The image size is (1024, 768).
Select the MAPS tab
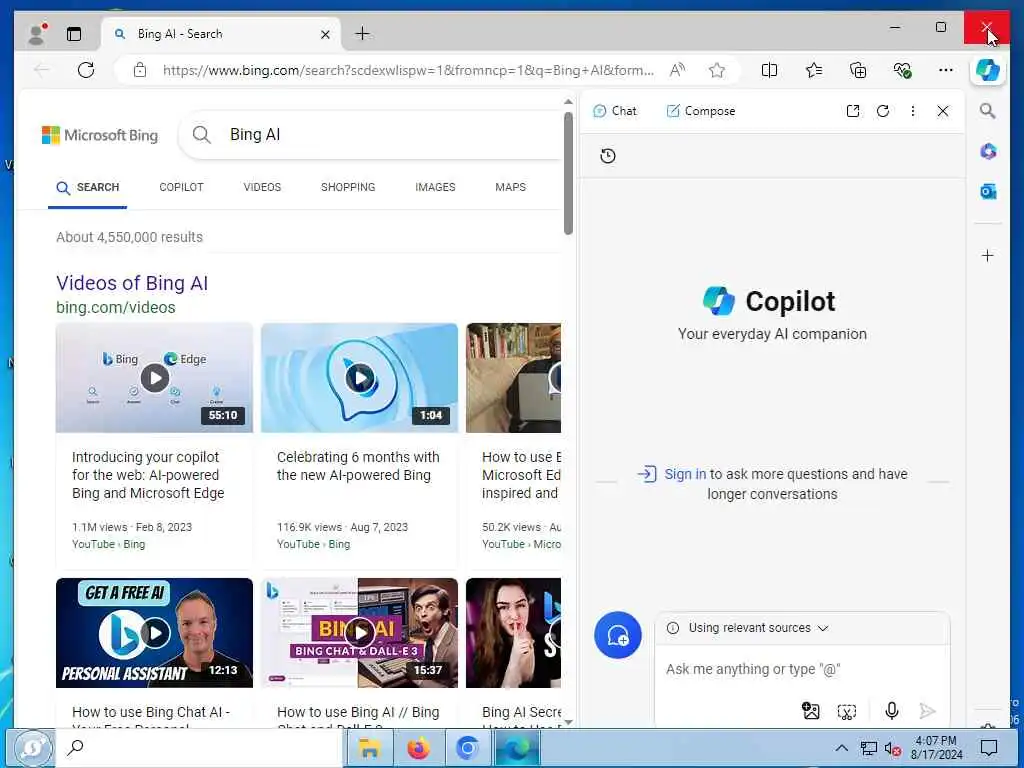tap(510, 187)
